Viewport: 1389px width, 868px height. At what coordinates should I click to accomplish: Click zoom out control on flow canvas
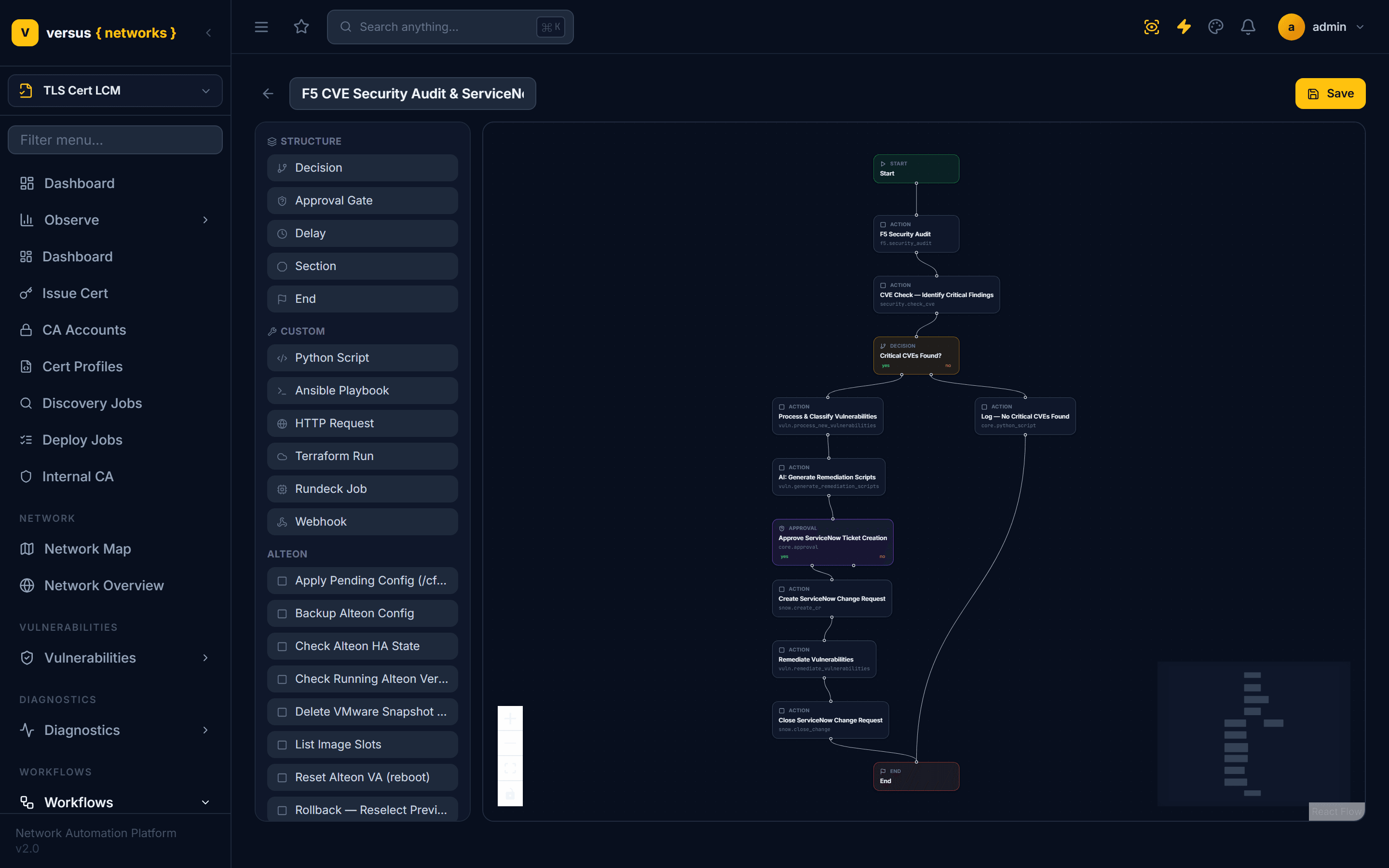click(x=510, y=743)
